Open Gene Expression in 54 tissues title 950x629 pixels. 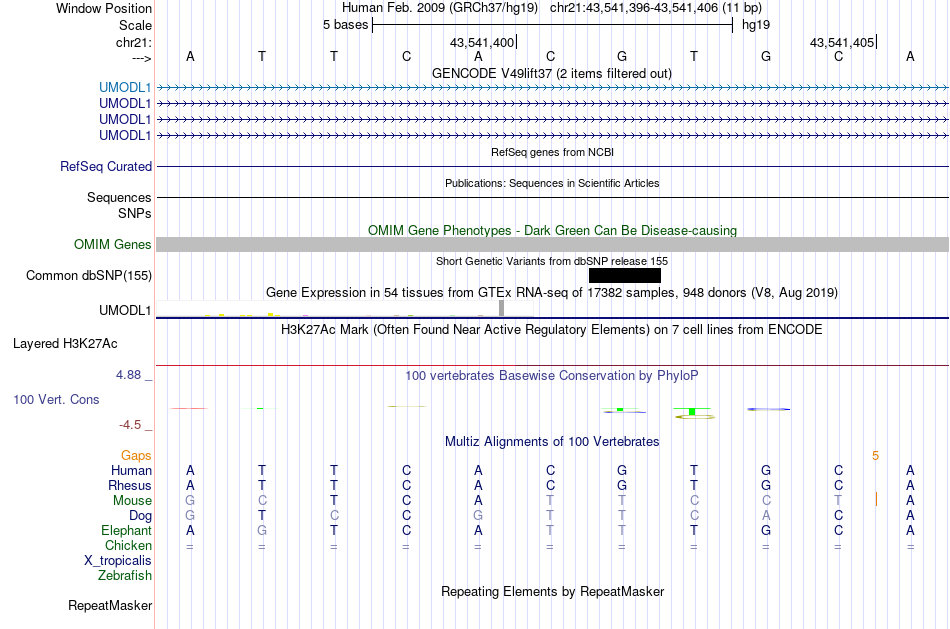point(552,293)
